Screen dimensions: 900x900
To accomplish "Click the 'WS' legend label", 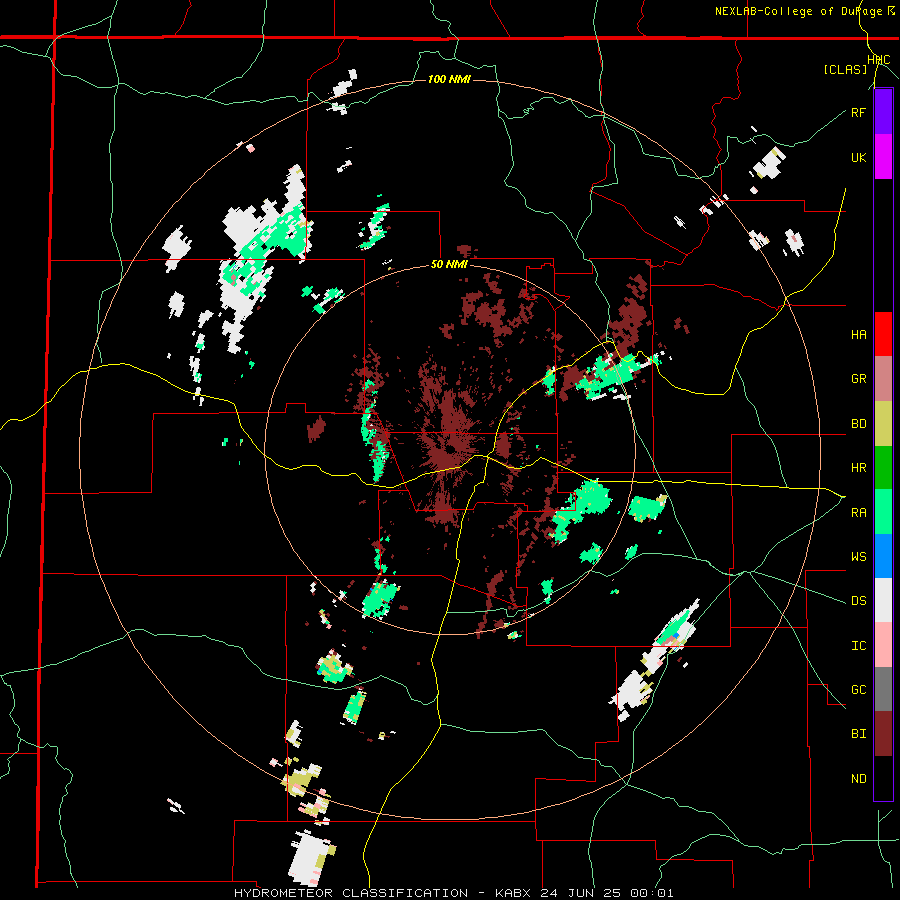I will tap(858, 556).
